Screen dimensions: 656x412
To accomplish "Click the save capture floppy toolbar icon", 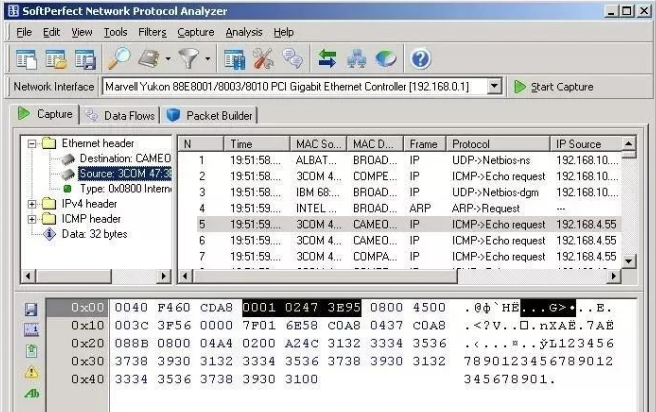I will click(x=85, y=59).
